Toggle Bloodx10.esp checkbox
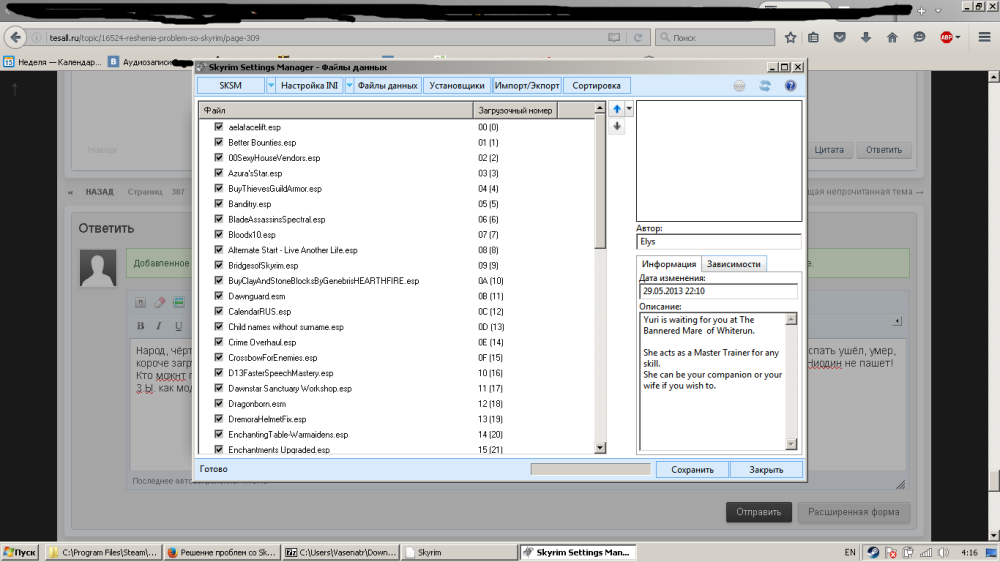Screen dimensions: 1000x562 [x=219, y=234]
